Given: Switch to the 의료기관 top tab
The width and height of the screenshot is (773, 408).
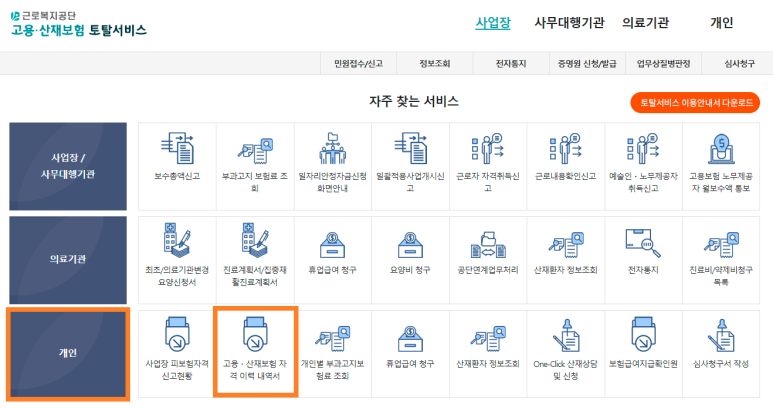Looking at the screenshot, I should click(x=645, y=23).
